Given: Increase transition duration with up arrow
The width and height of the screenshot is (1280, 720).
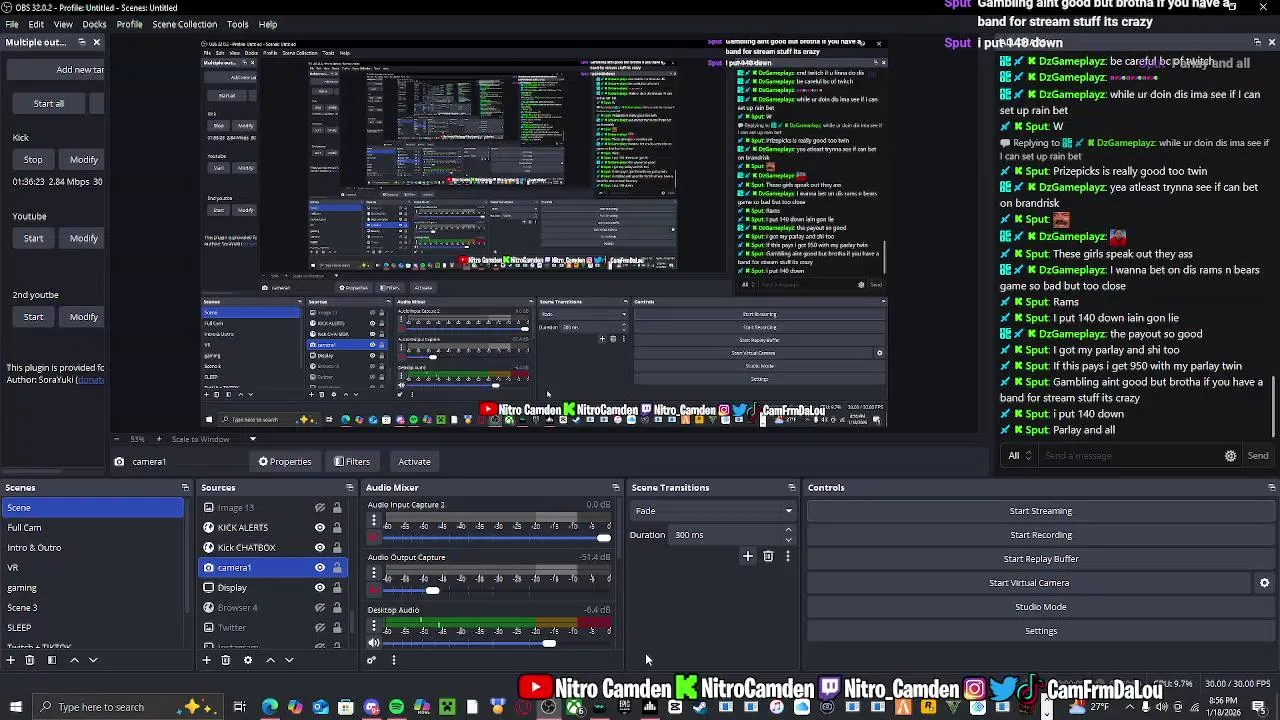Looking at the screenshot, I should pos(788,530).
